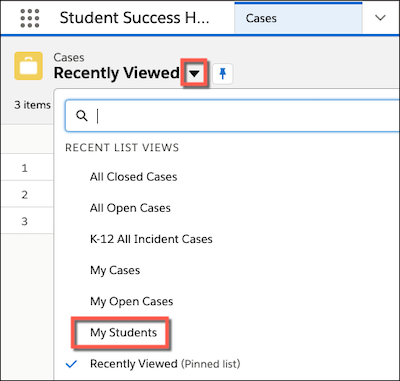
Task: Select the My Cases list view
Action: click(x=115, y=270)
